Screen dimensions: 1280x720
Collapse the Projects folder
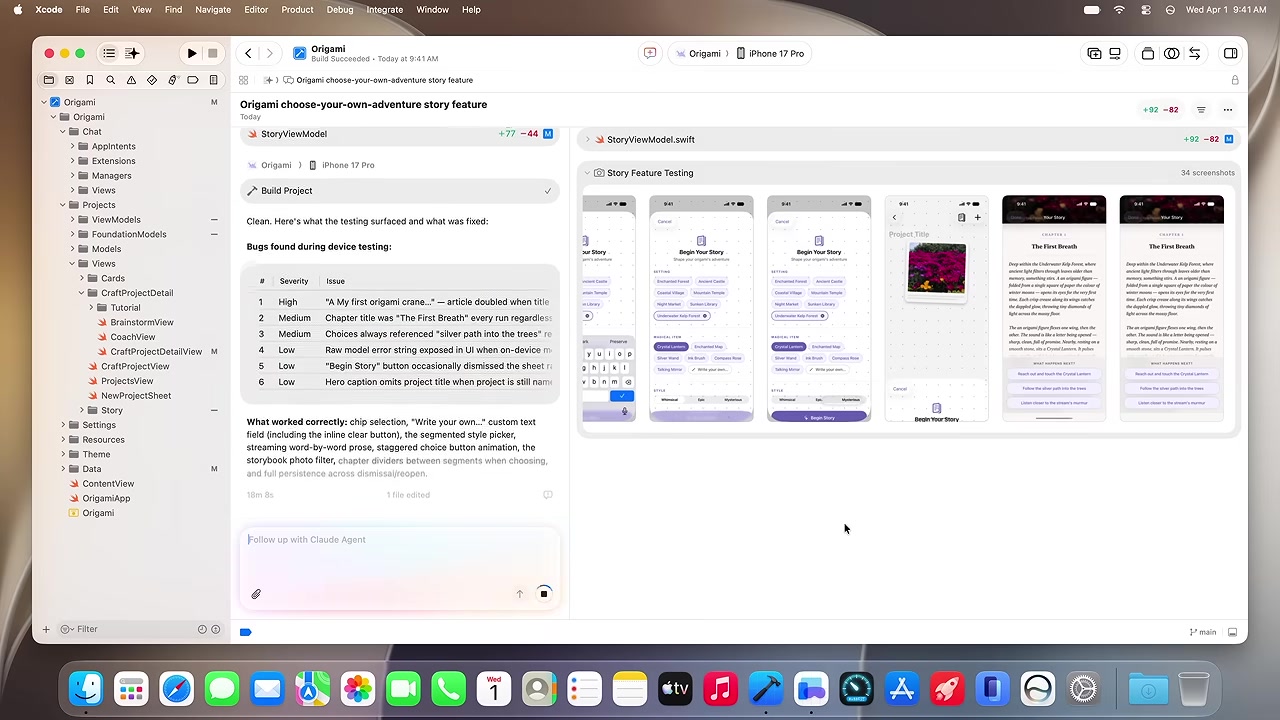pyautogui.click(x=63, y=205)
